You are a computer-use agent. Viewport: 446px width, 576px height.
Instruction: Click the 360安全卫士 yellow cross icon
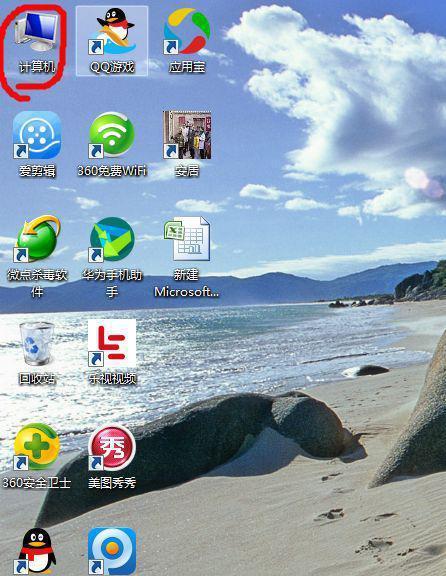pyautogui.click(x=37, y=447)
